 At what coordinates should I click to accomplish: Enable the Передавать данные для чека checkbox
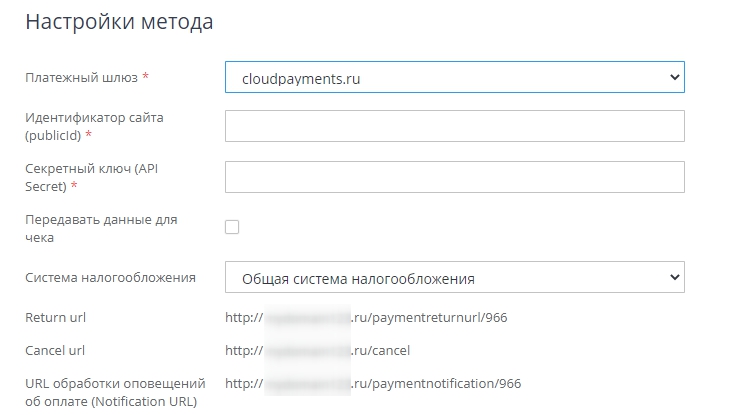[x=232, y=227]
